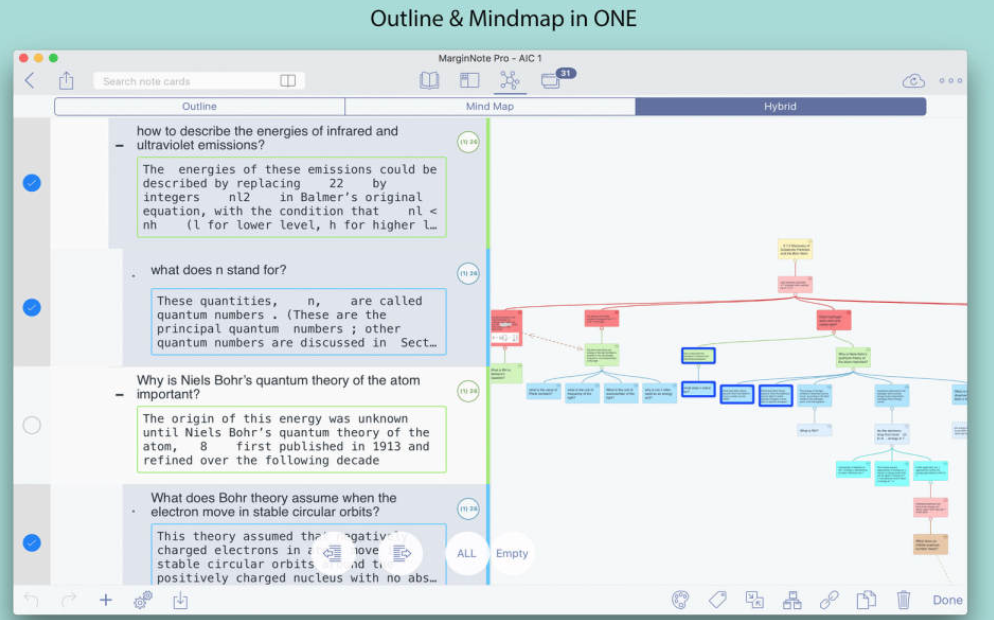
Task: Open excerpt 'These quantities, n, are called'
Action: (x=299, y=322)
